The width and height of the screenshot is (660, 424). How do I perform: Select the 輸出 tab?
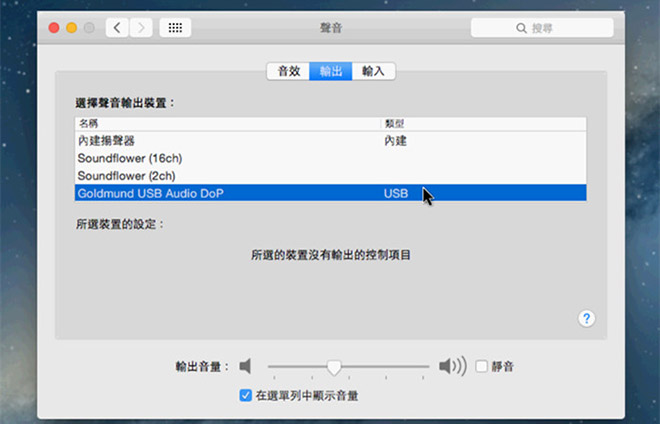point(331,71)
